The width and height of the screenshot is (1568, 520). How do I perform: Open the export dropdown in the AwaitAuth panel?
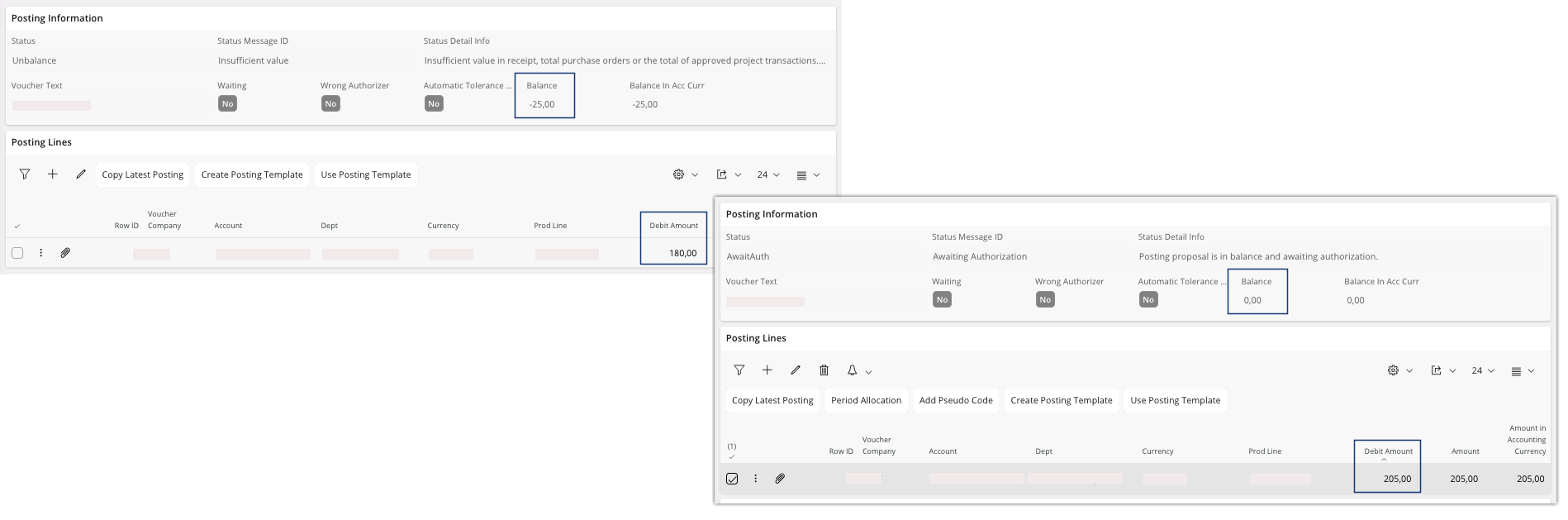[1442, 370]
